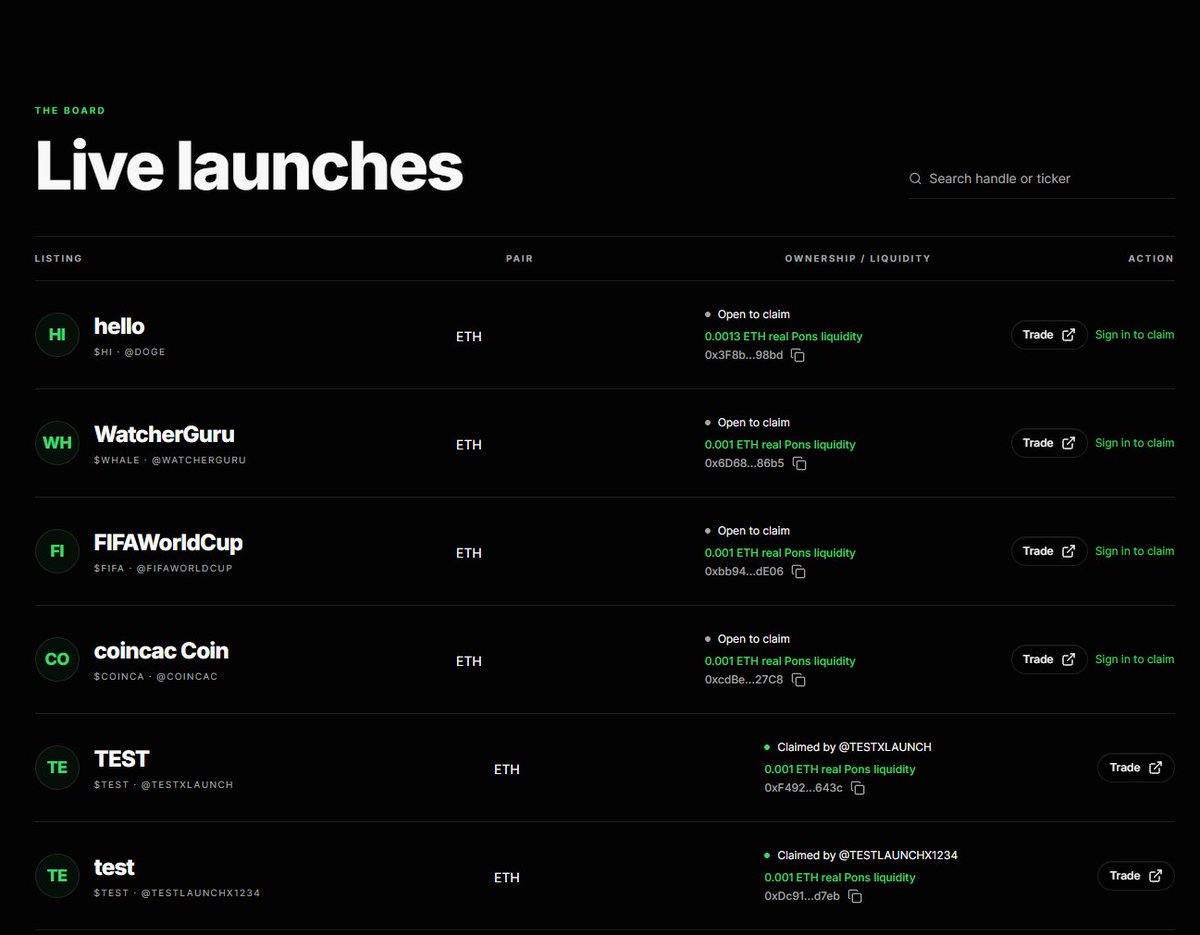Click the 0xcdBe...27C8 address text
The height and width of the screenshot is (935, 1200).
[744, 680]
